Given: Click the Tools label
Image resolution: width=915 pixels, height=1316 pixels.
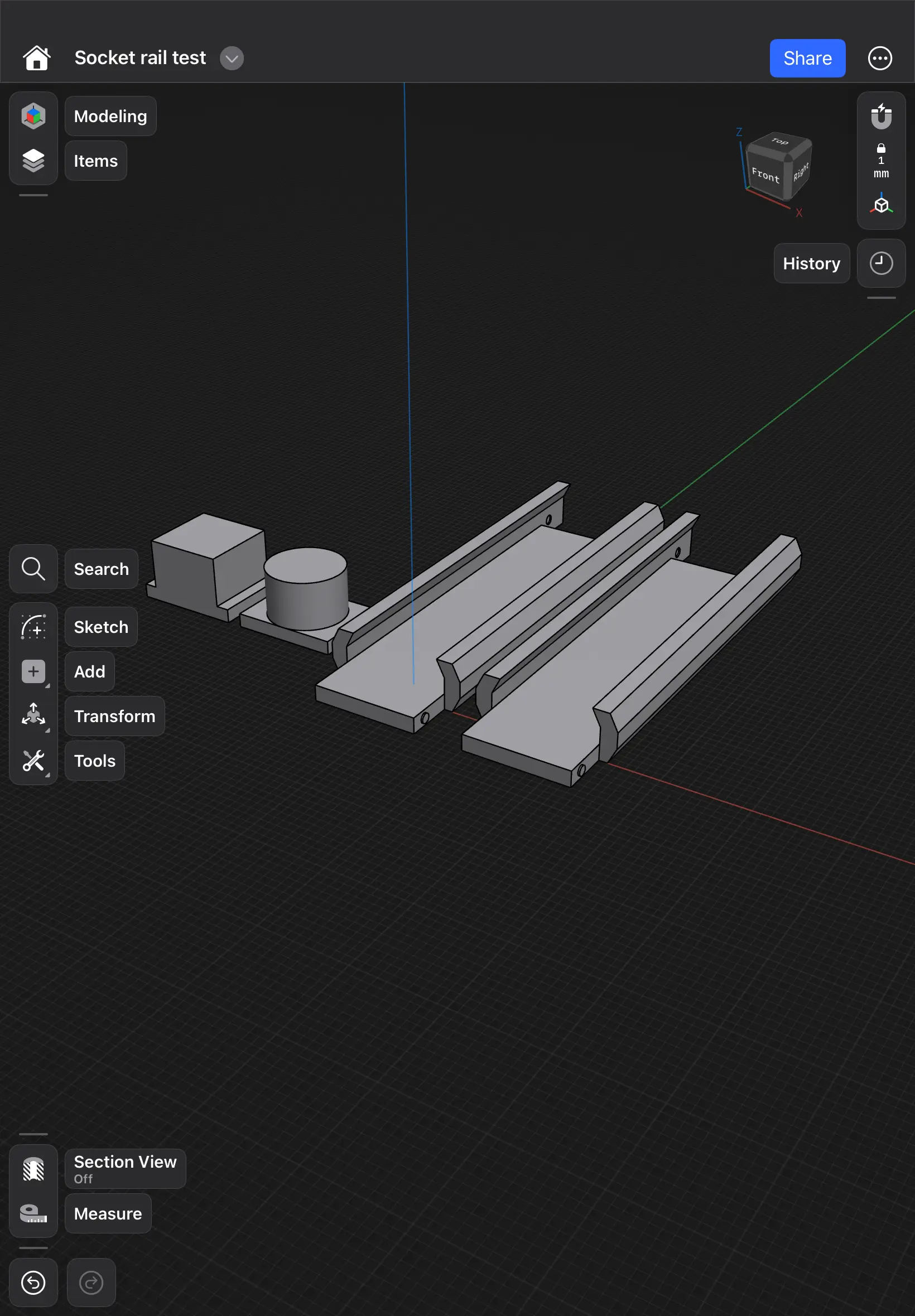Looking at the screenshot, I should click(95, 761).
